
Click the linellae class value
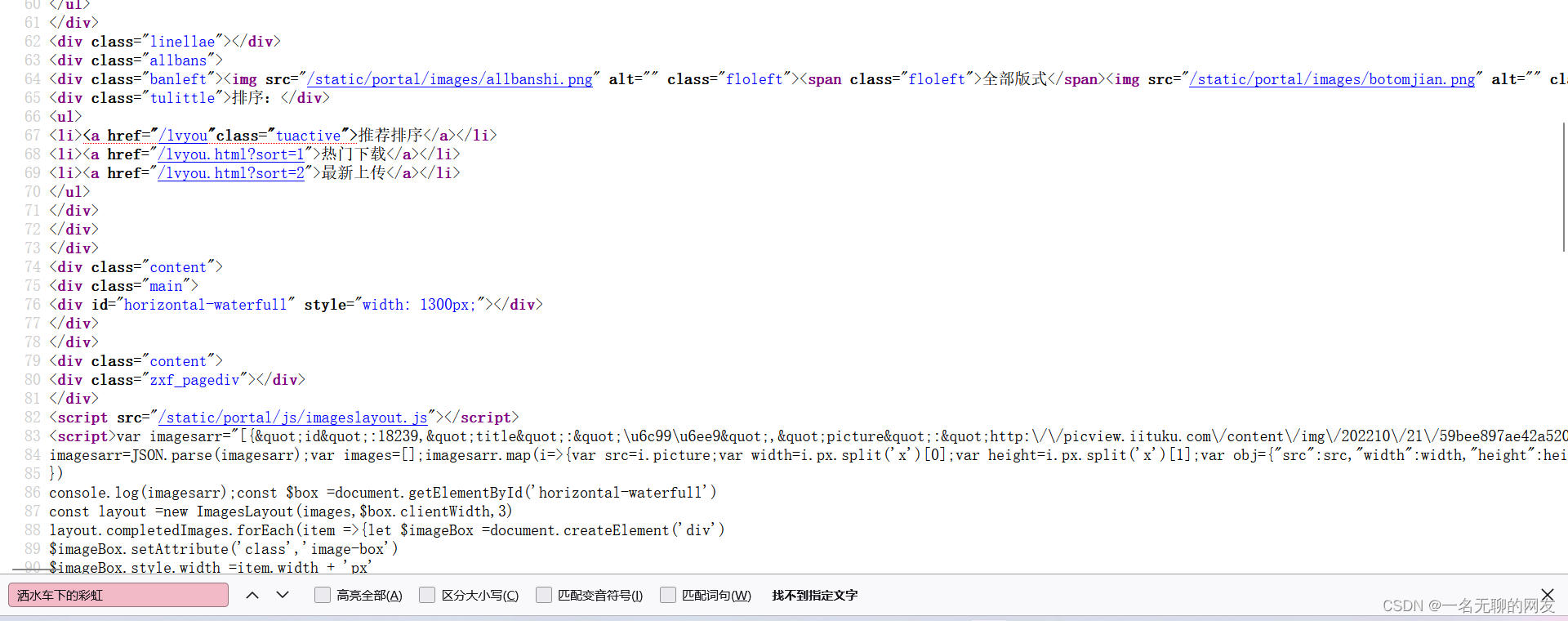[x=182, y=42]
